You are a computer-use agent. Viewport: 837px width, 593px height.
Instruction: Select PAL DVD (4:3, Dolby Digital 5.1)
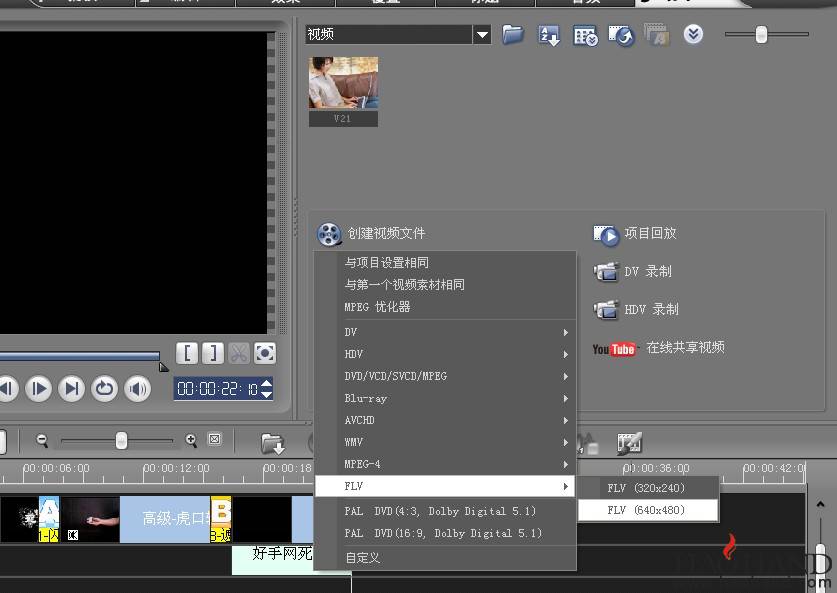[x=445, y=511]
